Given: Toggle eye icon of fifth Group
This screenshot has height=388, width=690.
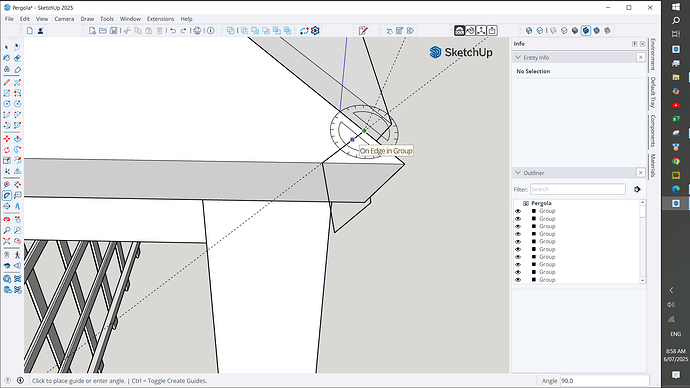Looking at the screenshot, I should point(518,242).
